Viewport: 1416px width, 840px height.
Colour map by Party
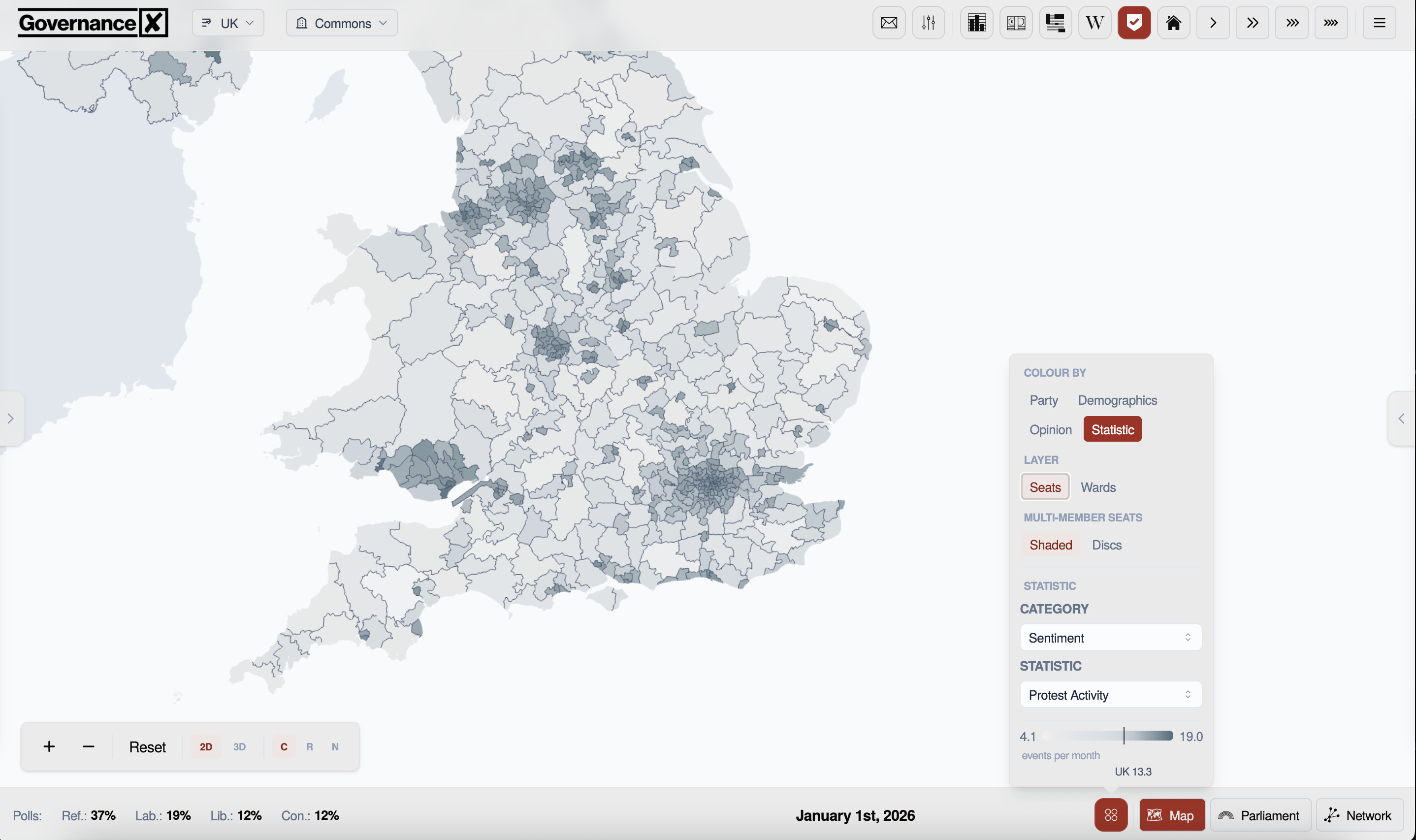point(1044,400)
